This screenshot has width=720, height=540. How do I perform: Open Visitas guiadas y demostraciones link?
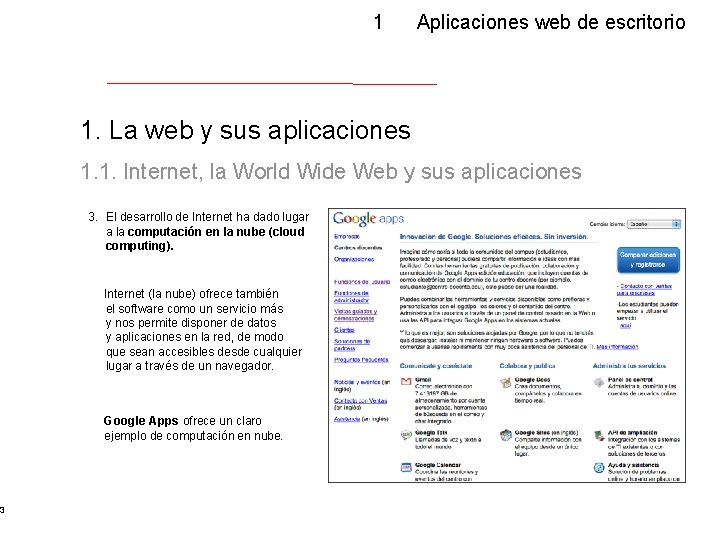click(x=355, y=315)
